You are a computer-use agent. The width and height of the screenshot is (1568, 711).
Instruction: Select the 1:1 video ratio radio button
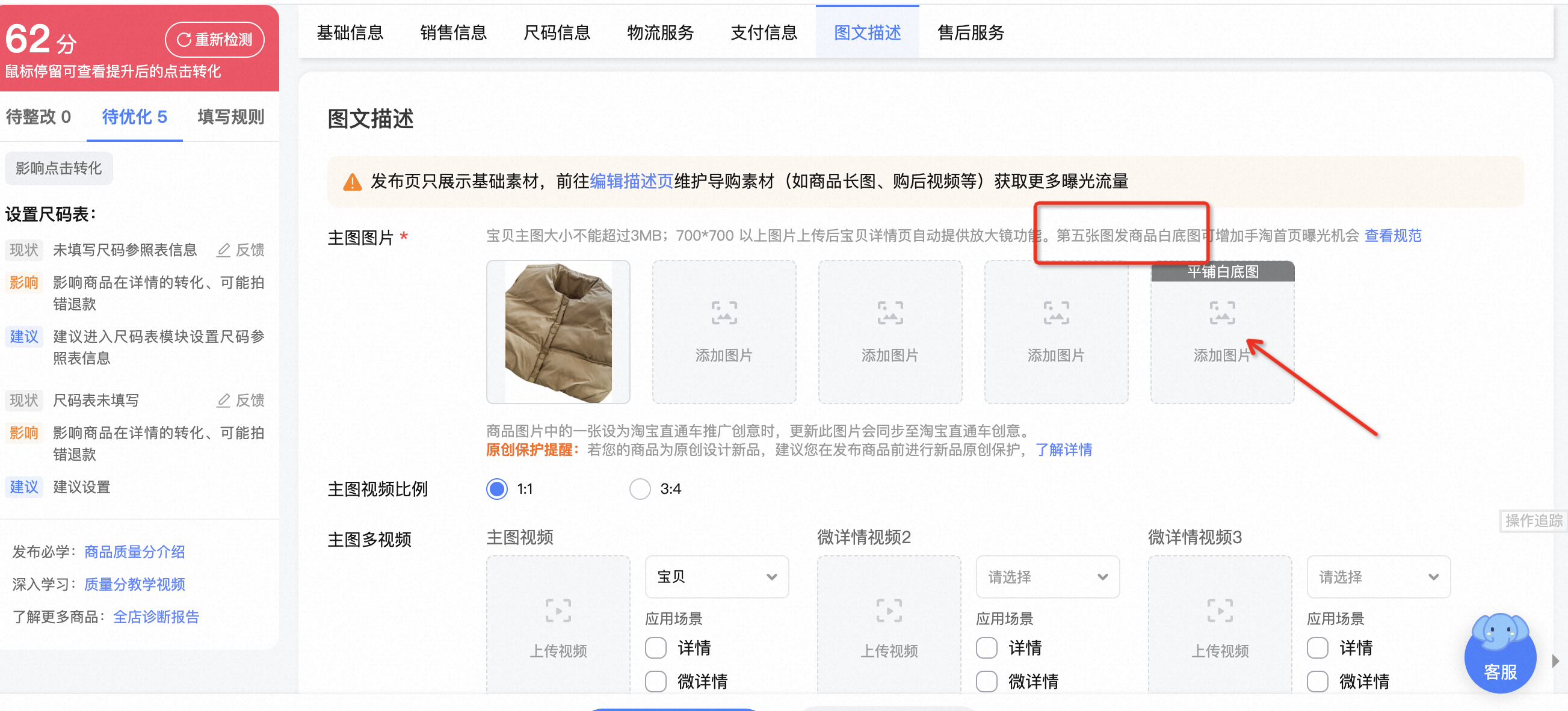(498, 489)
